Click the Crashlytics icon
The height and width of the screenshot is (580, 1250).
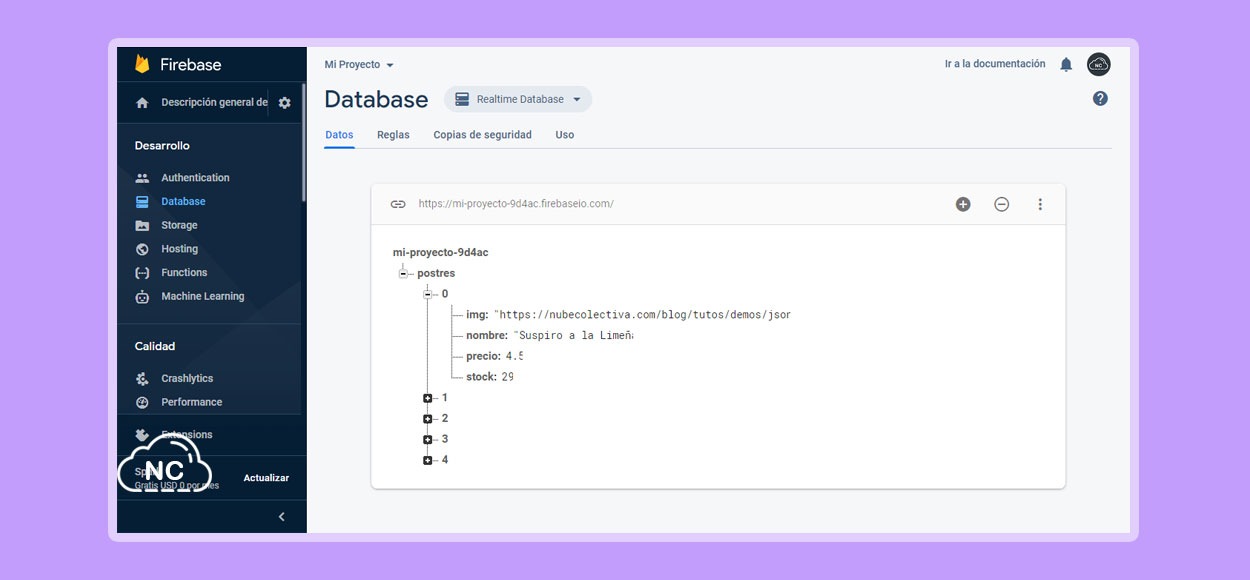[x=142, y=379]
